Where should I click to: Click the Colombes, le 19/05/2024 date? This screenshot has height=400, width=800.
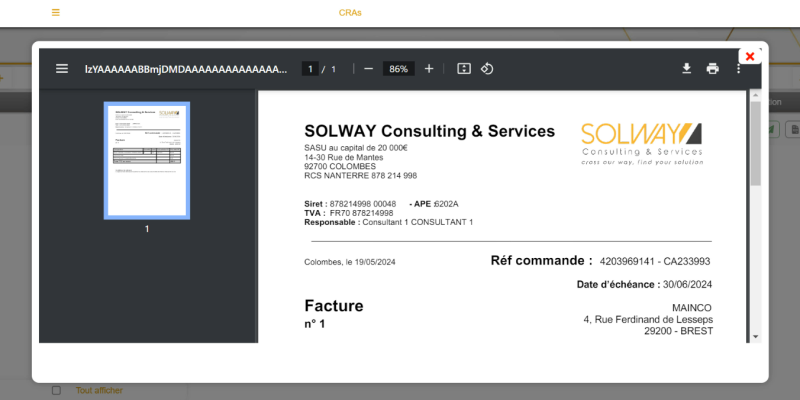point(349,262)
